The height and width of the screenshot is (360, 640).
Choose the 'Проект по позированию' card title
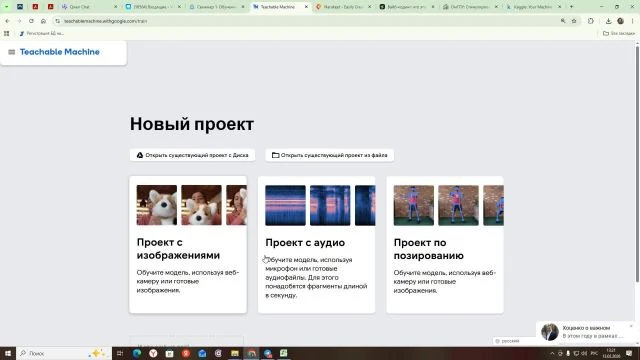[x=429, y=249]
